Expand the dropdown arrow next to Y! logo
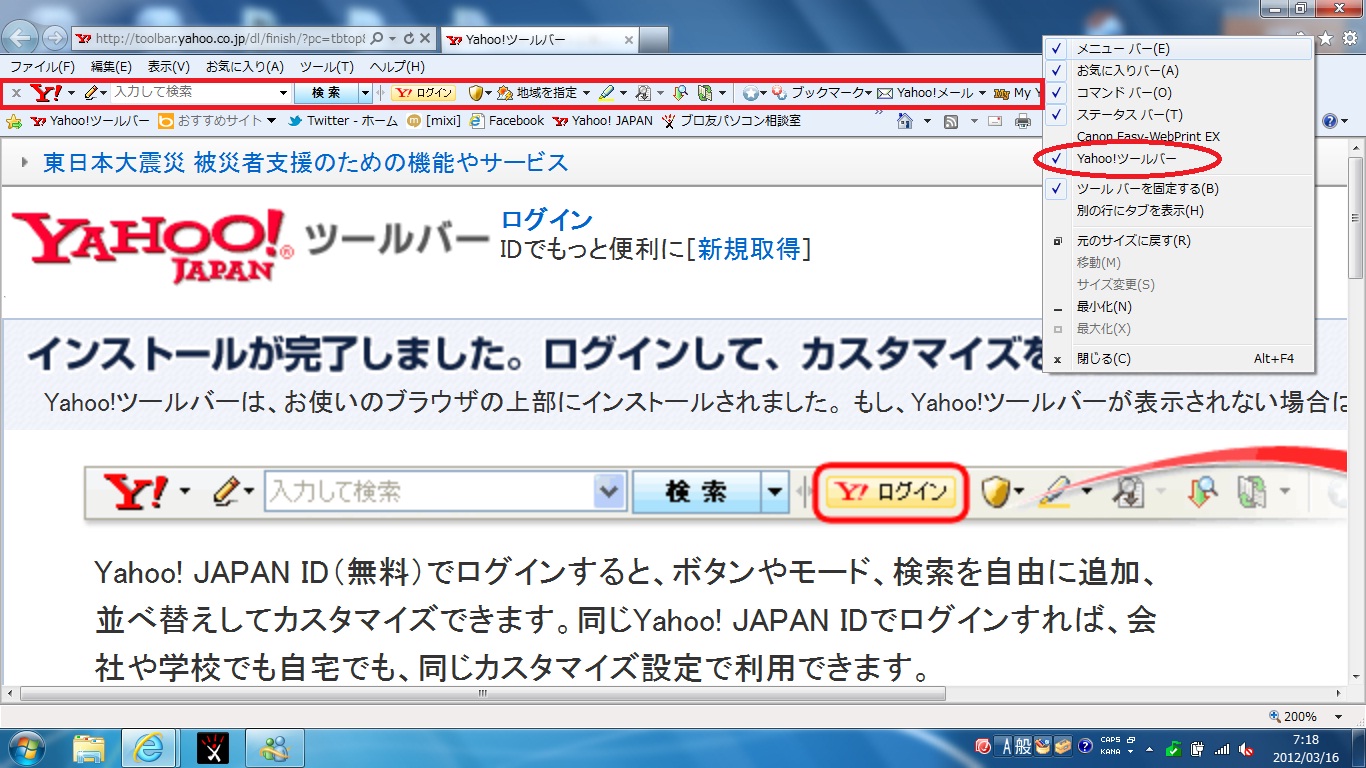This screenshot has height=768, width=1366. click(71, 93)
